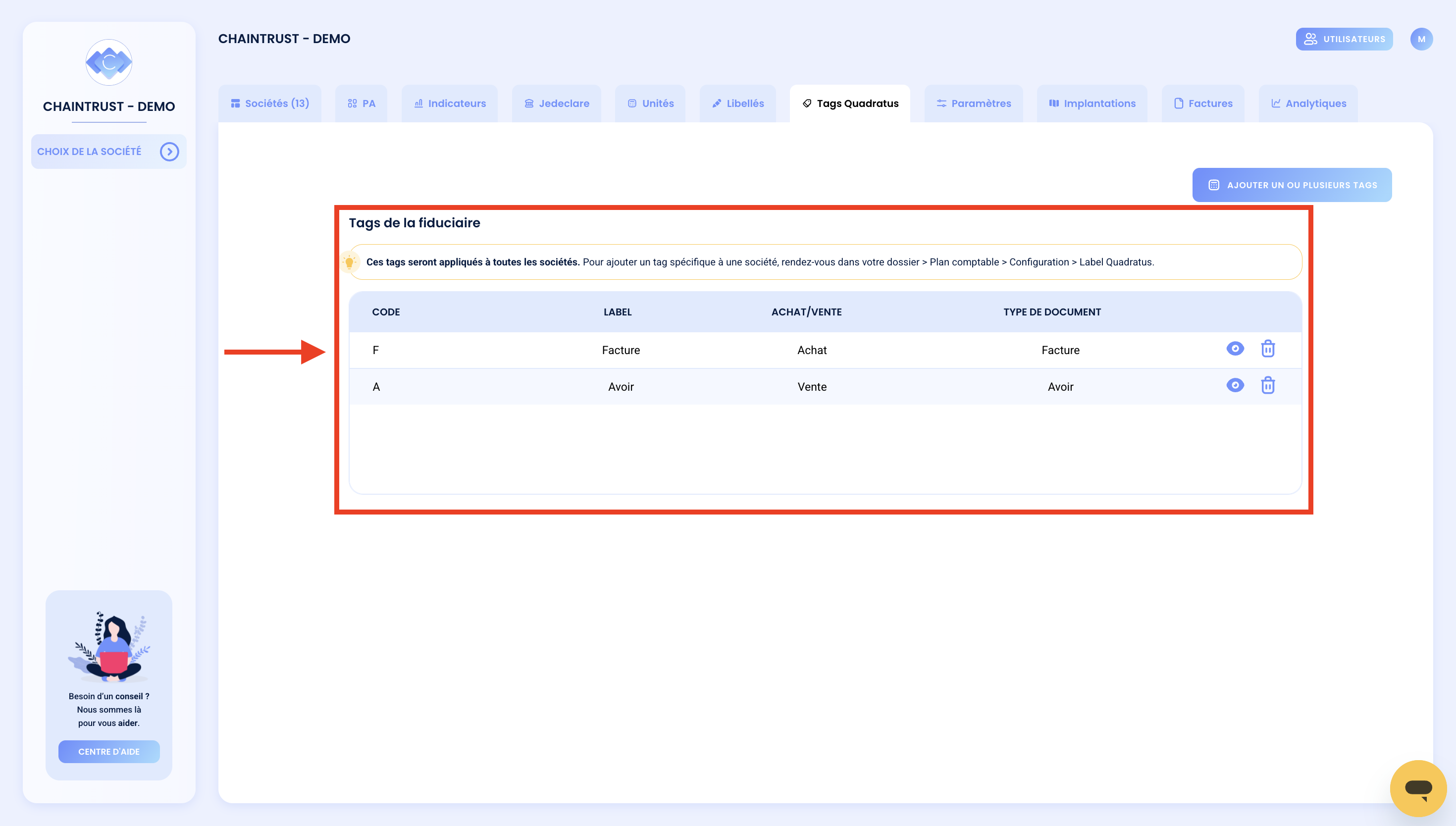Click the Avoir label cell
1456x826 pixels.
pos(621,387)
